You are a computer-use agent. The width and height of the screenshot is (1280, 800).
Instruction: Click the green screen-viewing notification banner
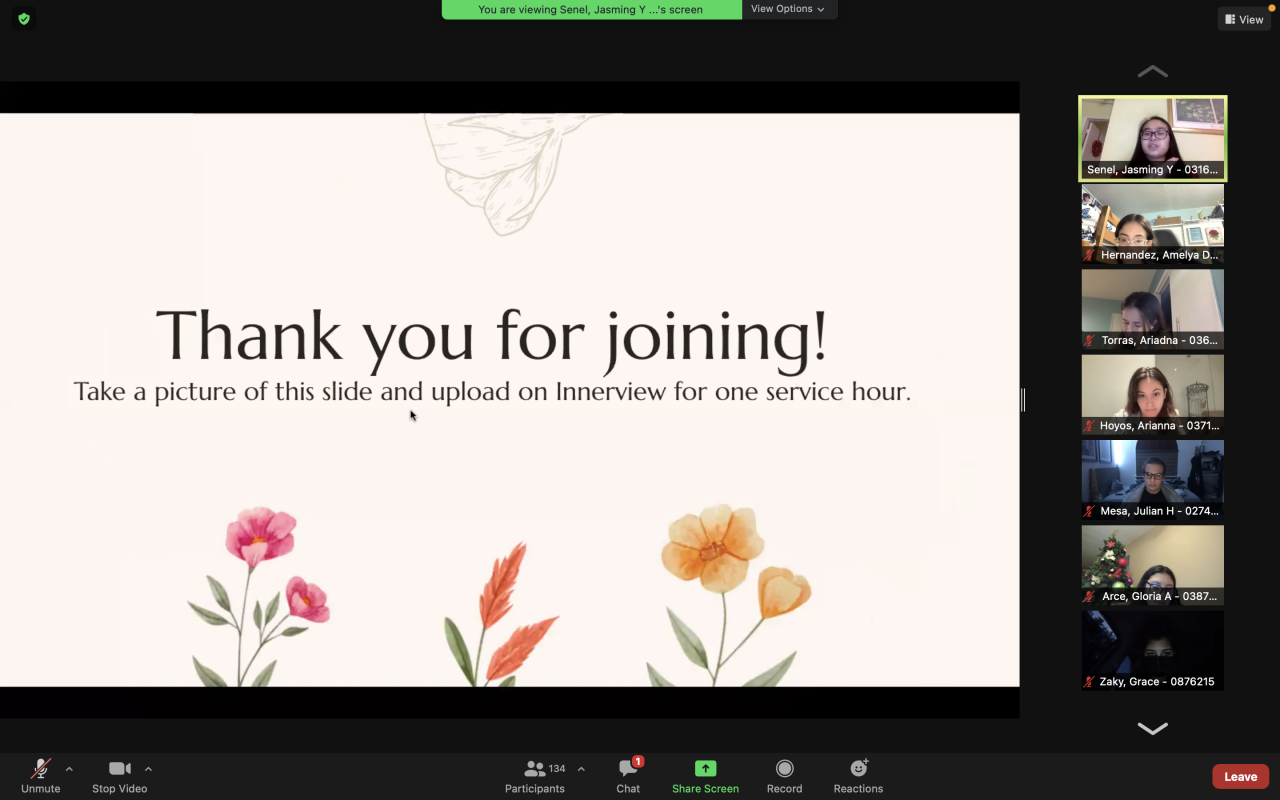592,9
